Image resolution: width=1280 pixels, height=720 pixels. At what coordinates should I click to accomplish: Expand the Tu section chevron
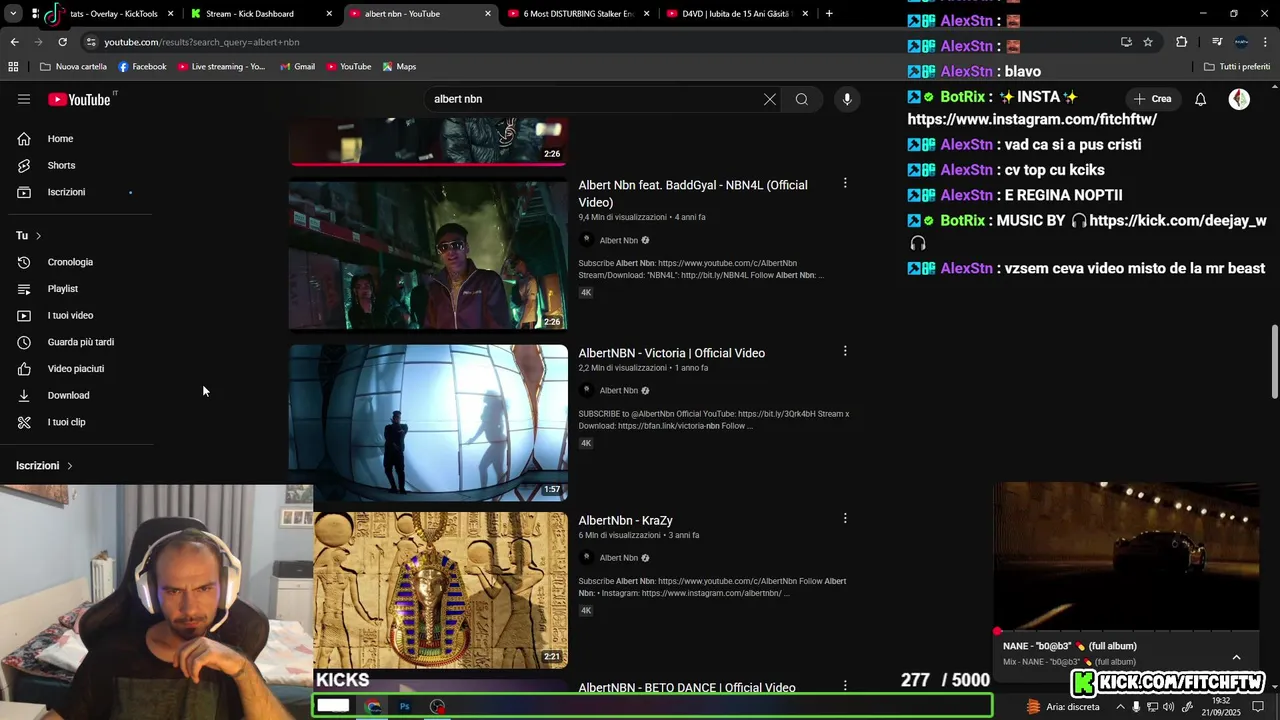[x=38, y=236]
